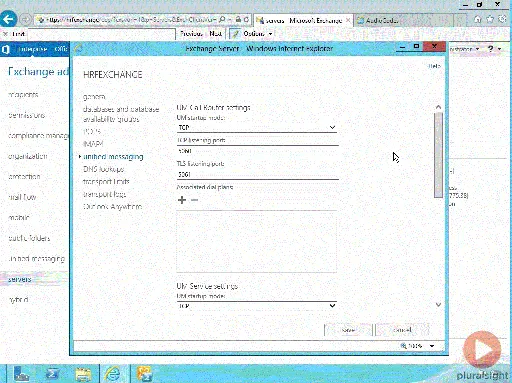
Task: Add an associated dial plan with the plus icon
Action: 182,200
